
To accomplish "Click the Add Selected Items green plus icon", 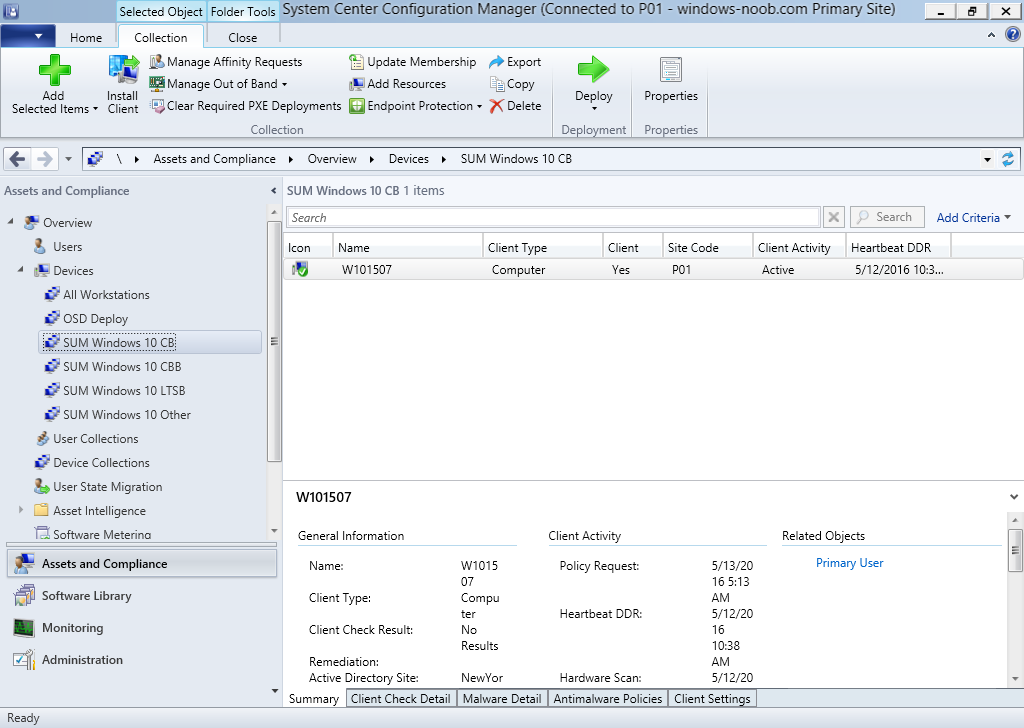I will 54,70.
